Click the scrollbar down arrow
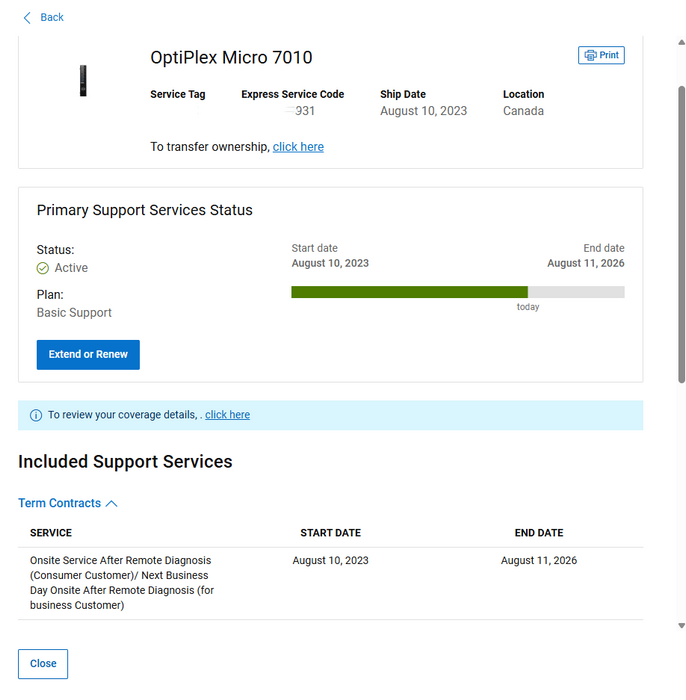Viewport: 686px width, 700px height. click(681, 625)
